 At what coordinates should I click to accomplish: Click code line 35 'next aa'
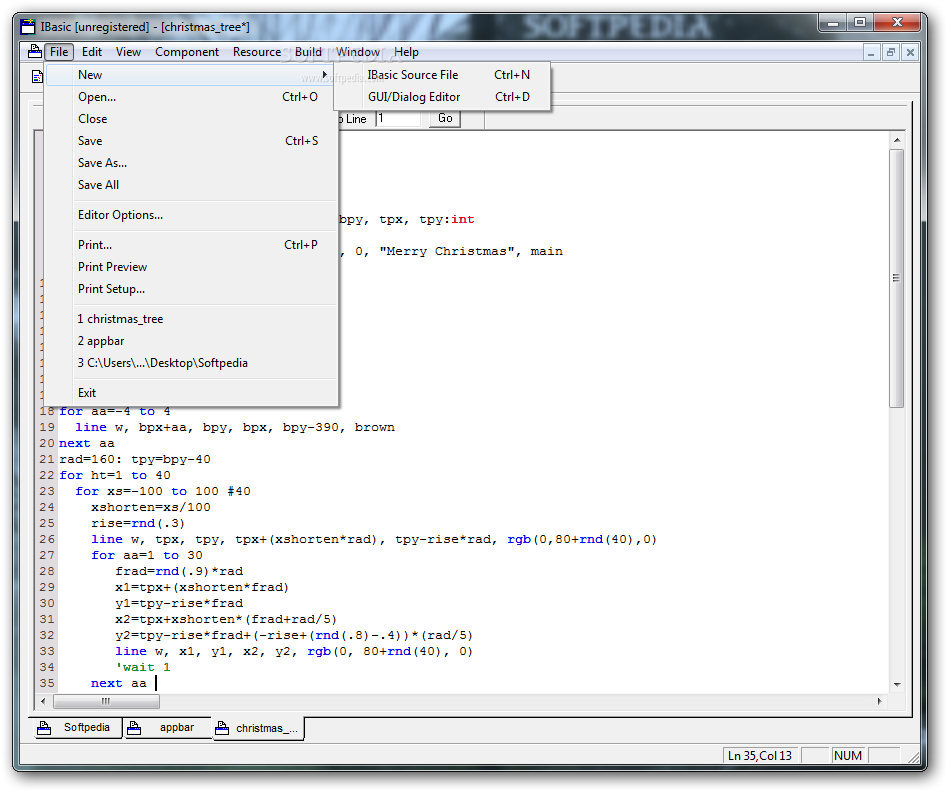[x=118, y=683]
